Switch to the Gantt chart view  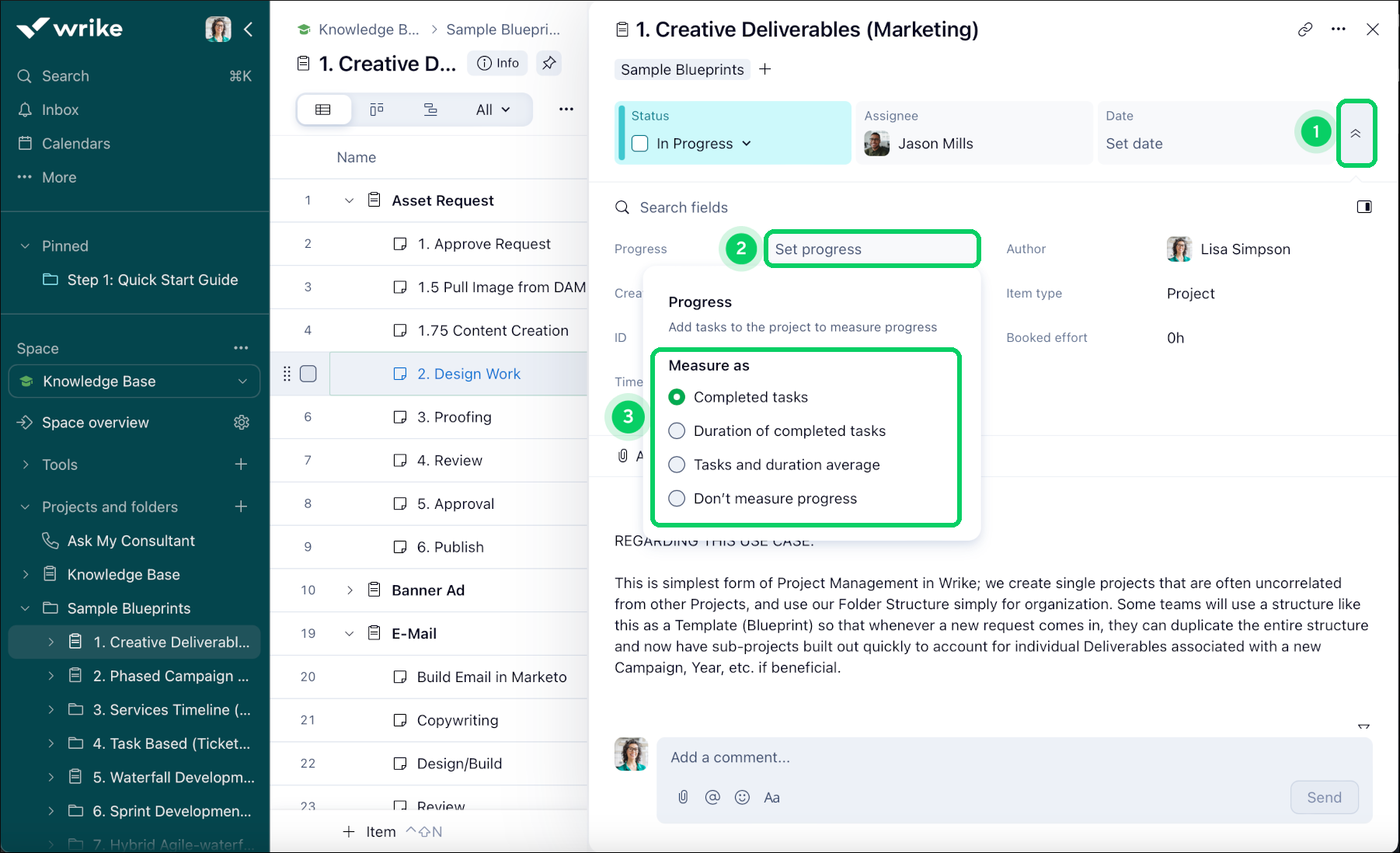click(x=430, y=109)
